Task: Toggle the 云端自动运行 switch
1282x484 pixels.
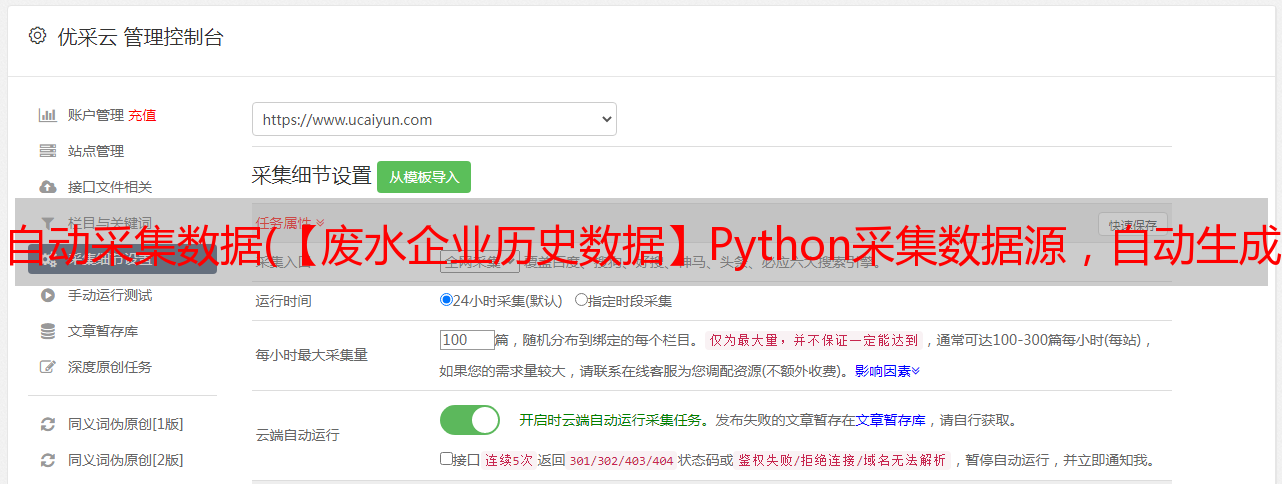Action: tap(470, 420)
